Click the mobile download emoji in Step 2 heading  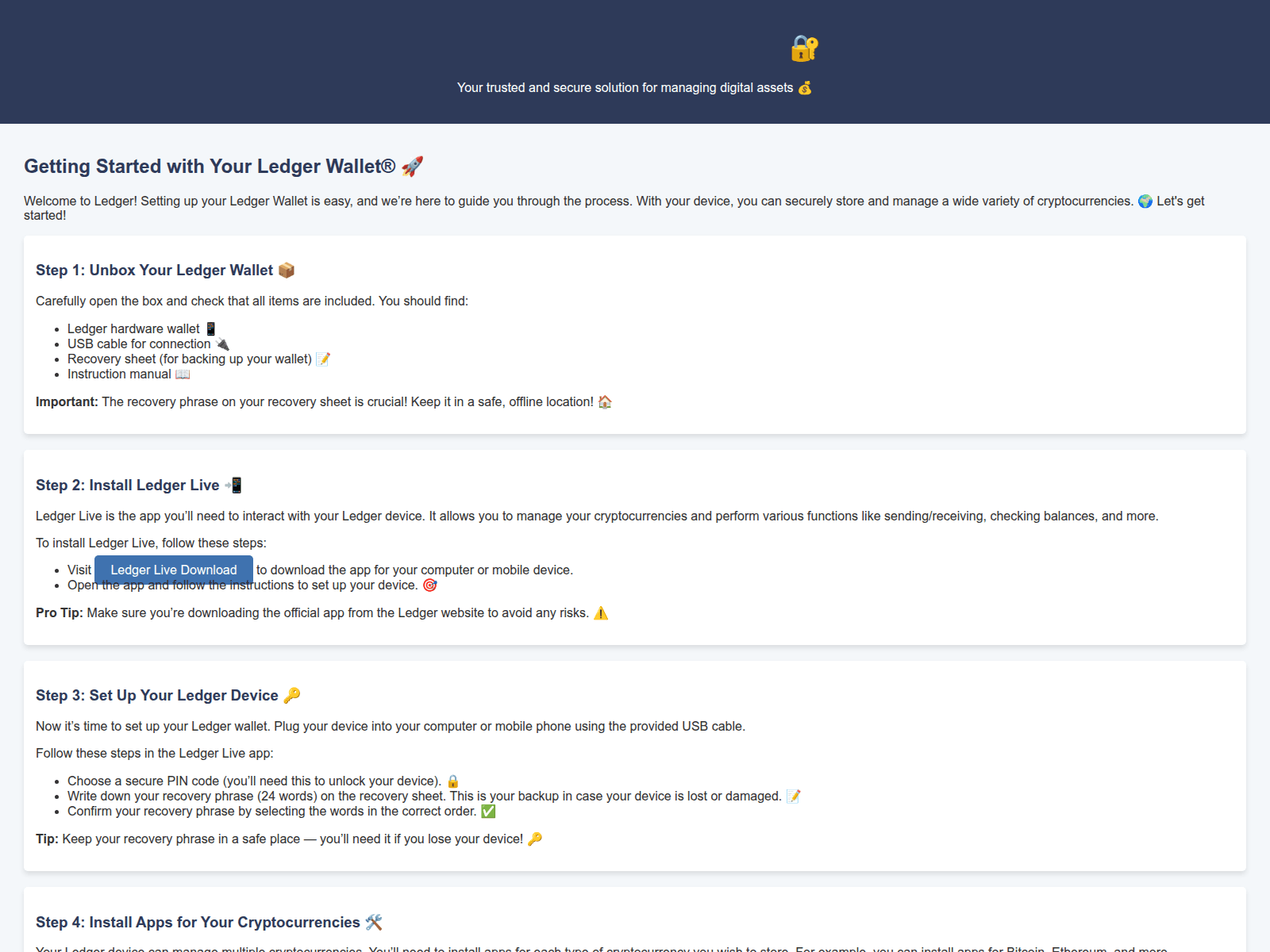(233, 486)
